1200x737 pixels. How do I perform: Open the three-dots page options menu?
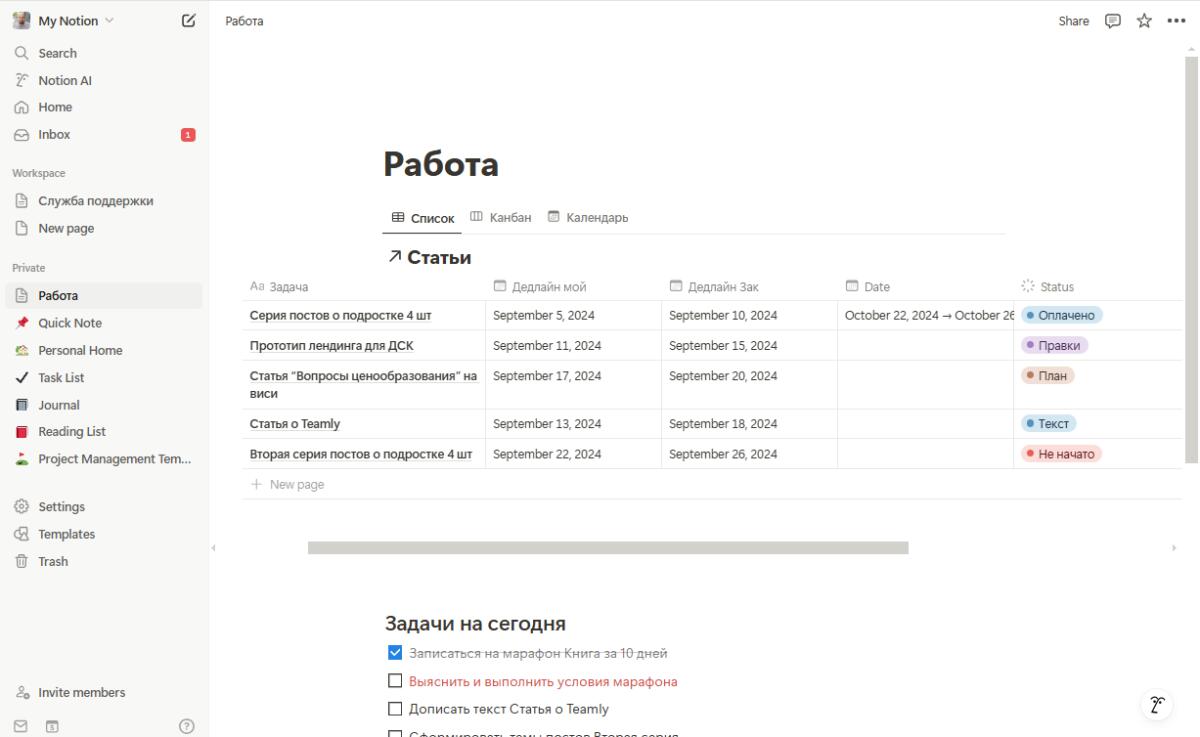point(1175,21)
